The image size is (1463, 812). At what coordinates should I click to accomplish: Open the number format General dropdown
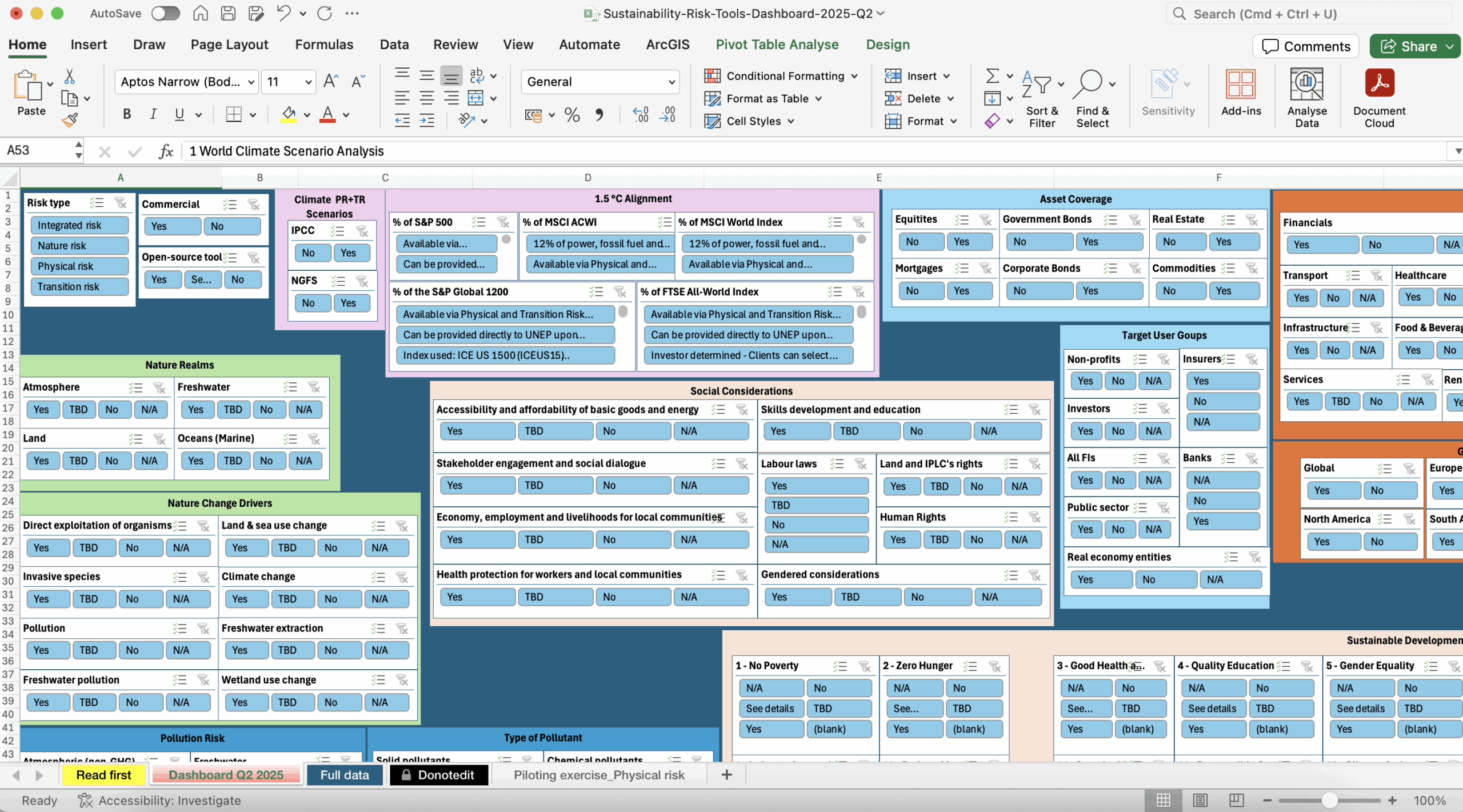671,82
